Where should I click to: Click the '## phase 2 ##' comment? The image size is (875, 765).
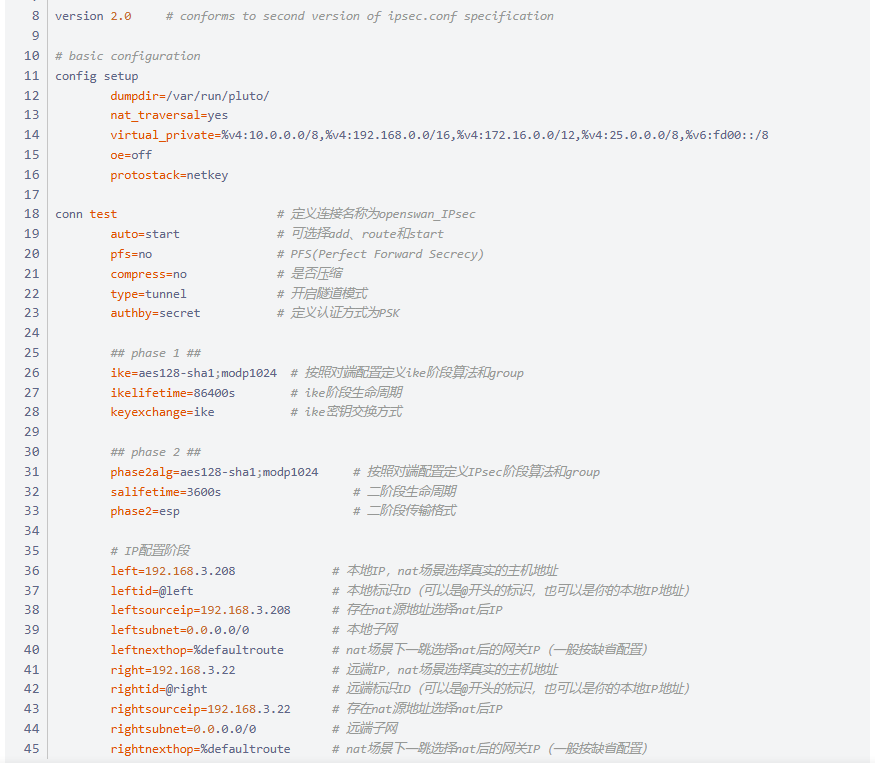(156, 452)
